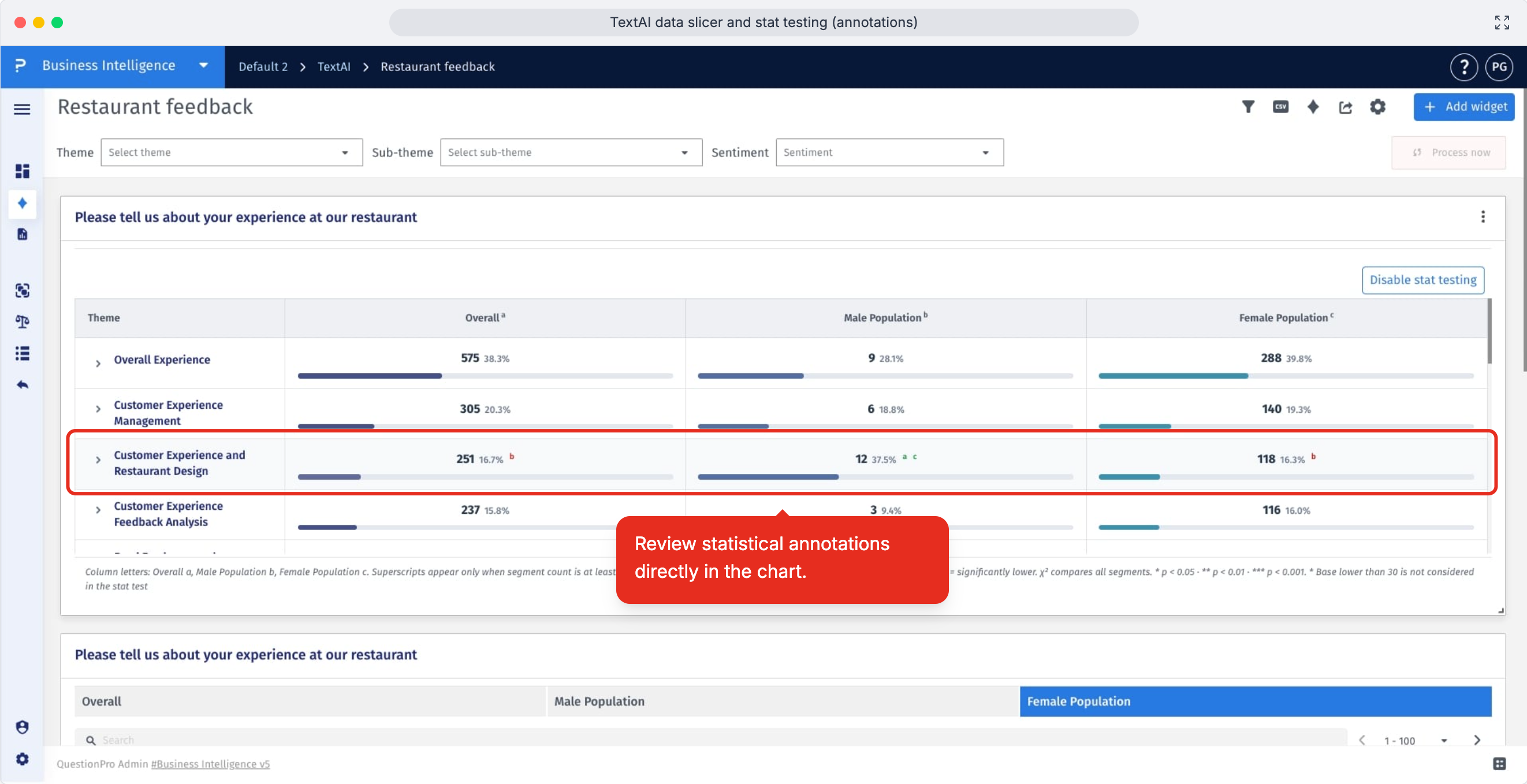Click Overall Experience overall progress bar
The height and width of the screenshot is (784, 1527).
click(x=485, y=376)
